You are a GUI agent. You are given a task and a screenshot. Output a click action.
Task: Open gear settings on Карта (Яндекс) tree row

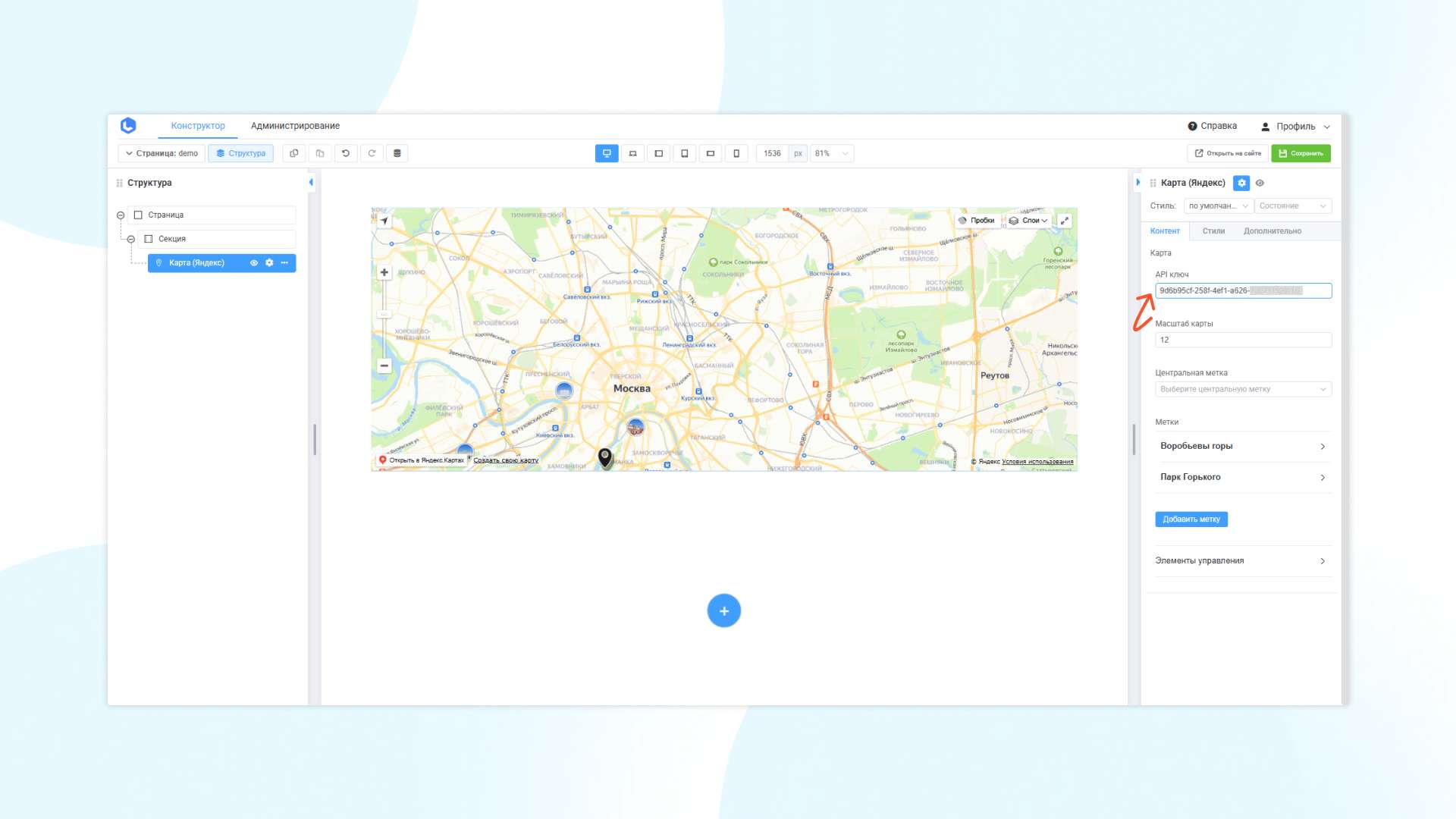[x=269, y=263]
